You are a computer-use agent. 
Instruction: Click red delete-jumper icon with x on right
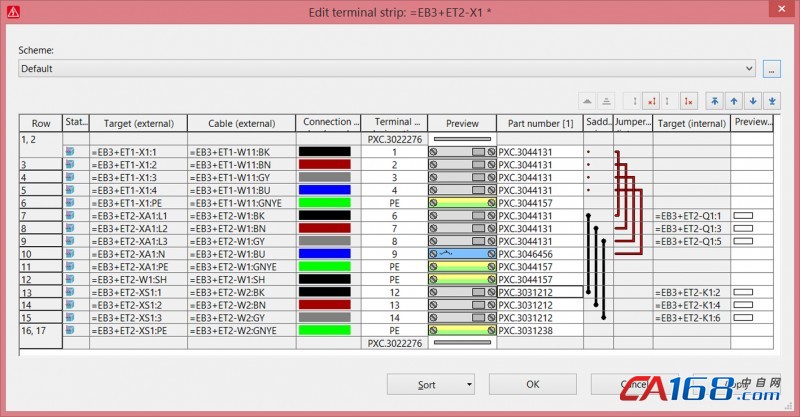pos(688,101)
